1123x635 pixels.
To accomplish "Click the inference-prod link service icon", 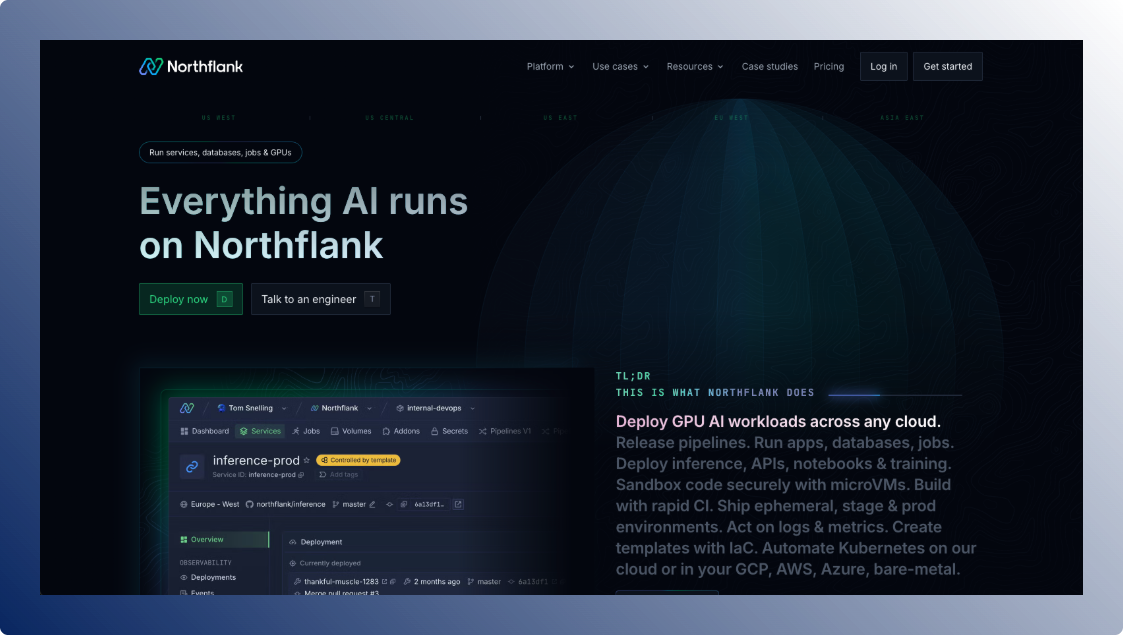I will [x=192, y=467].
